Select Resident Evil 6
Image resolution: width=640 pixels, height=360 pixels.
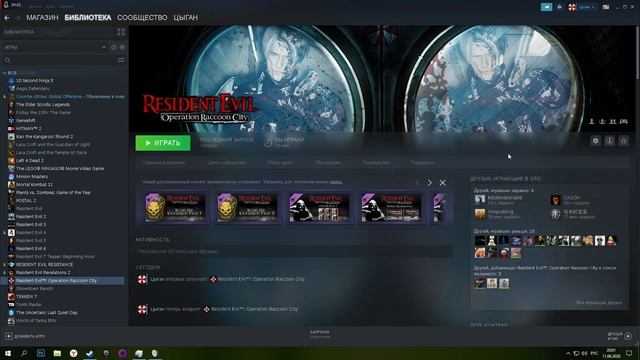(x=31, y=249)
